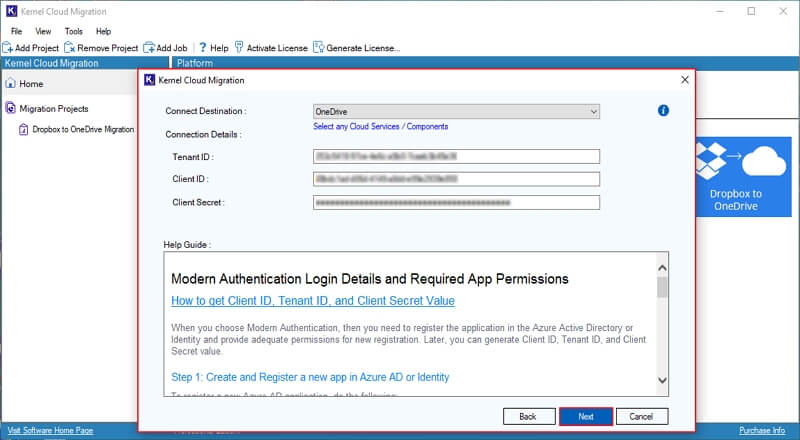Follow the Select any Cloud Services / Components link

(x=381, y=127)
